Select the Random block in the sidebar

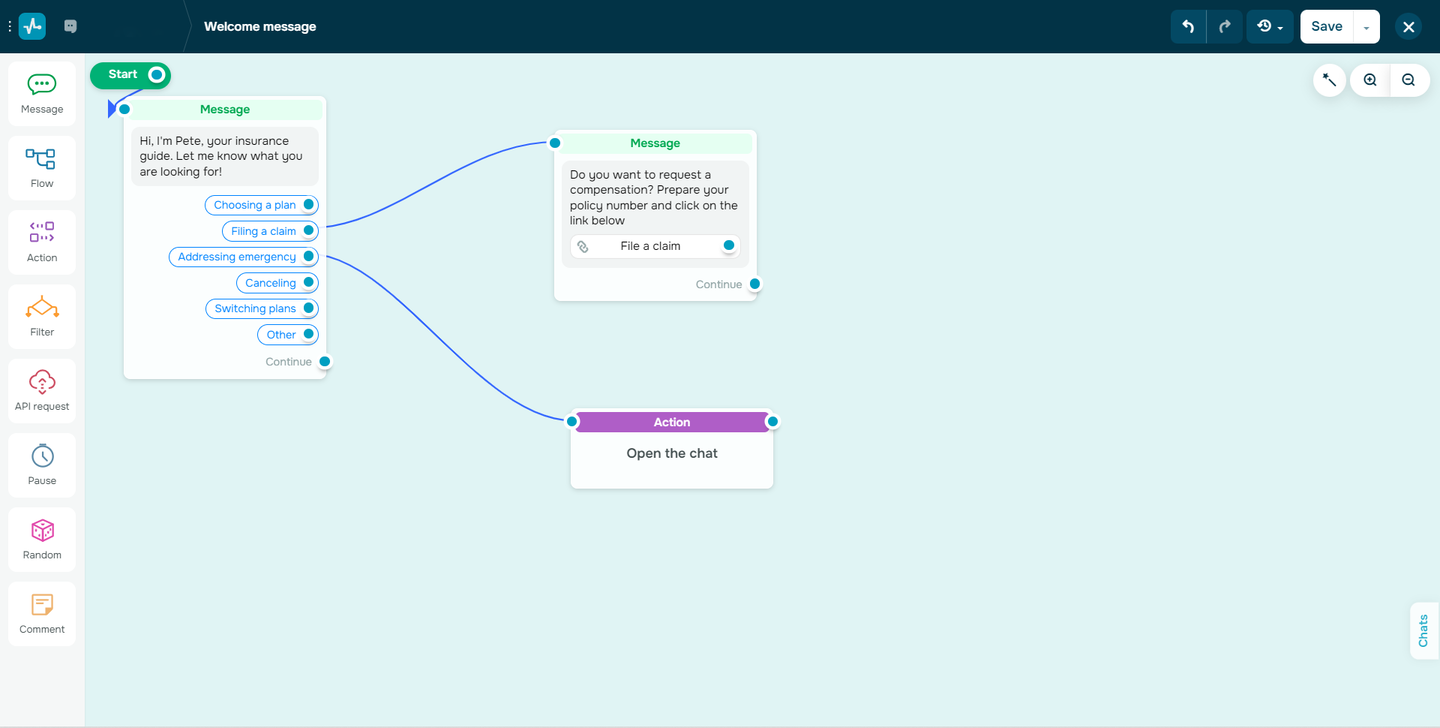[x=42, y=540]
